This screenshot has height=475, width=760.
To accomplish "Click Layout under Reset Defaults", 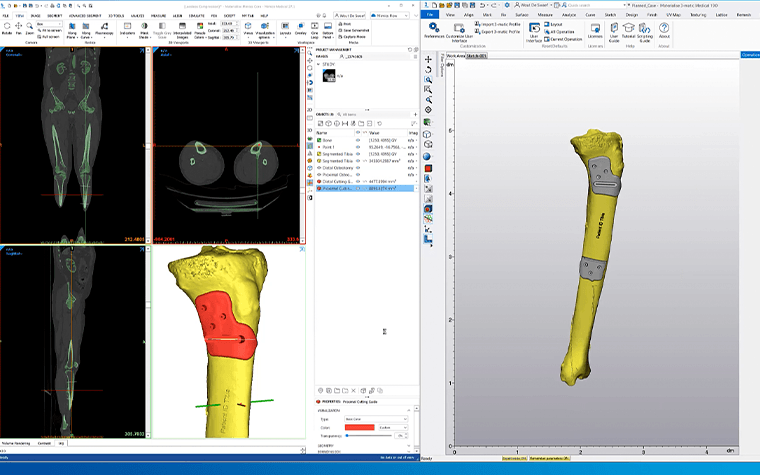I will tap(553, 24).
